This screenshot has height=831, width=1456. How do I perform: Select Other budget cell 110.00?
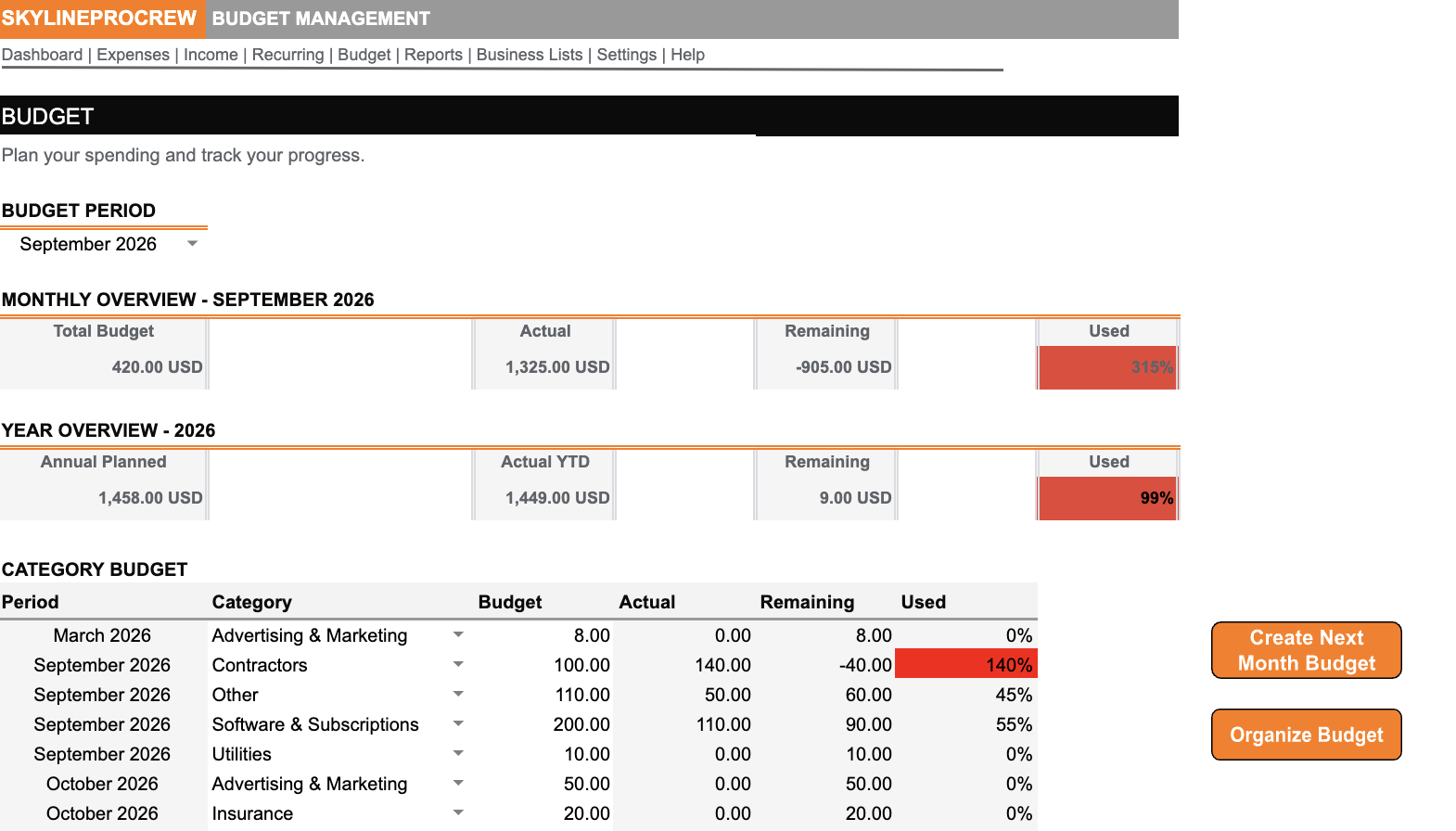pos(543,695)
